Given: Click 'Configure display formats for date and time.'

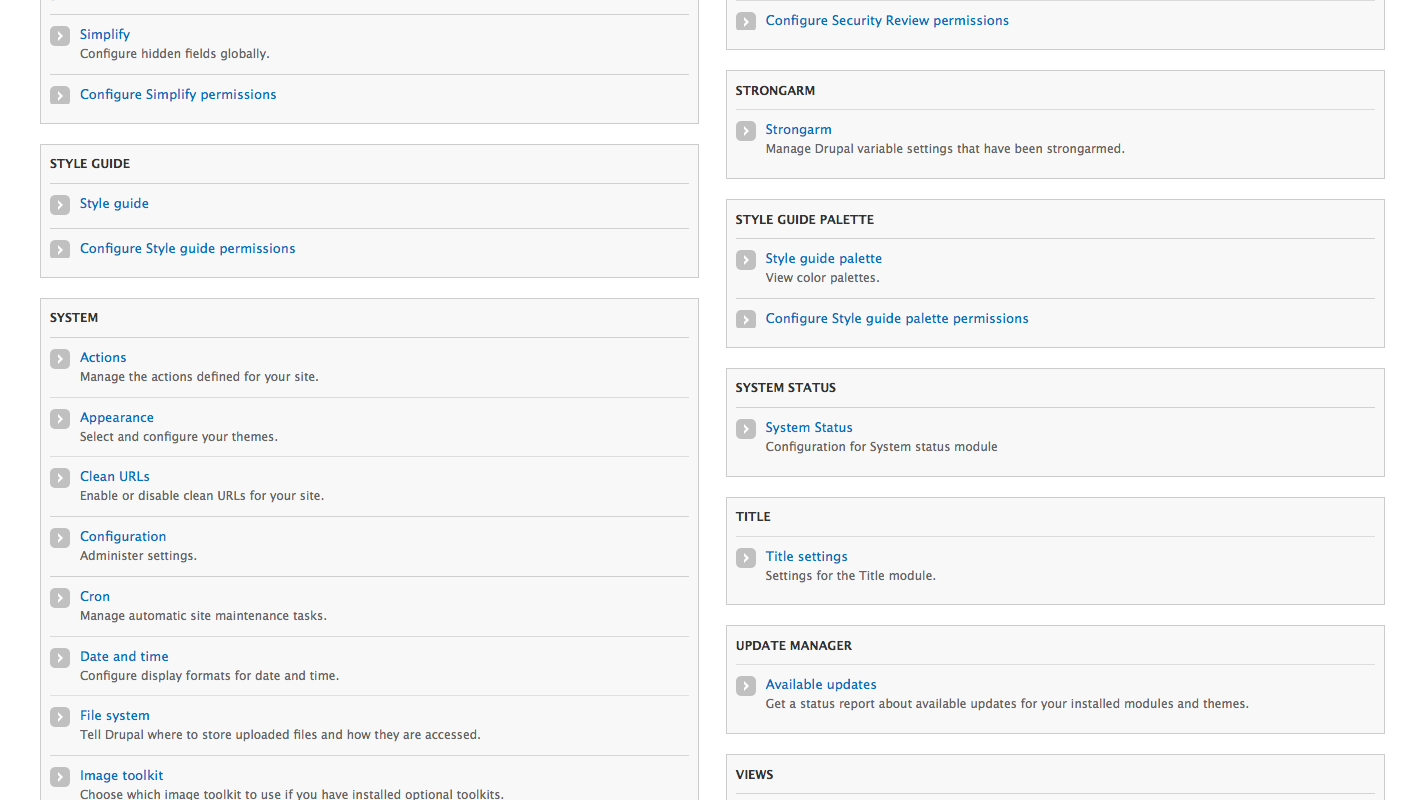Looking at the screenshot, I should (209, 676).
